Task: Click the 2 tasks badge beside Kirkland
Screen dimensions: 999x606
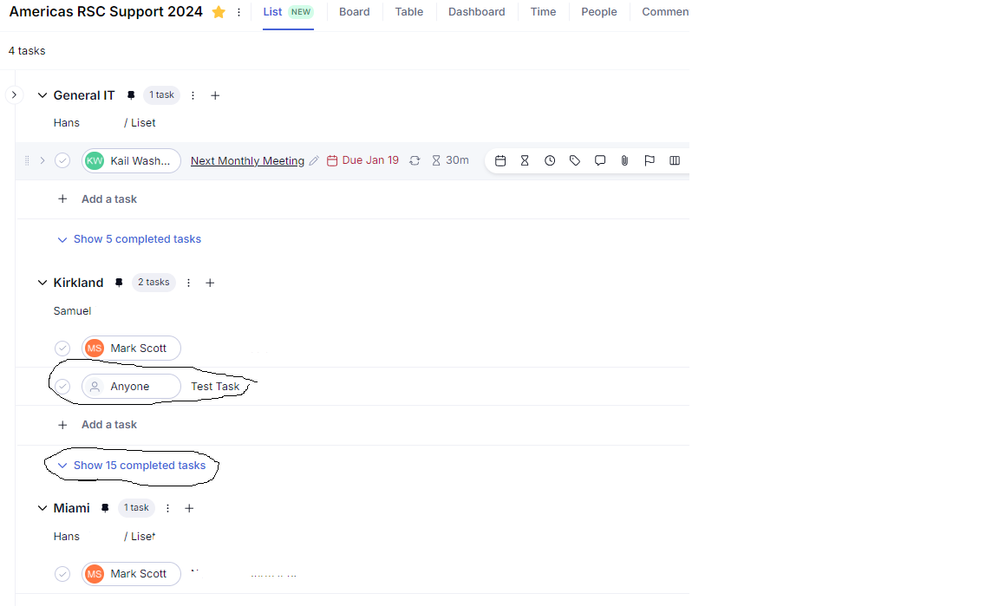Action: 154,282
